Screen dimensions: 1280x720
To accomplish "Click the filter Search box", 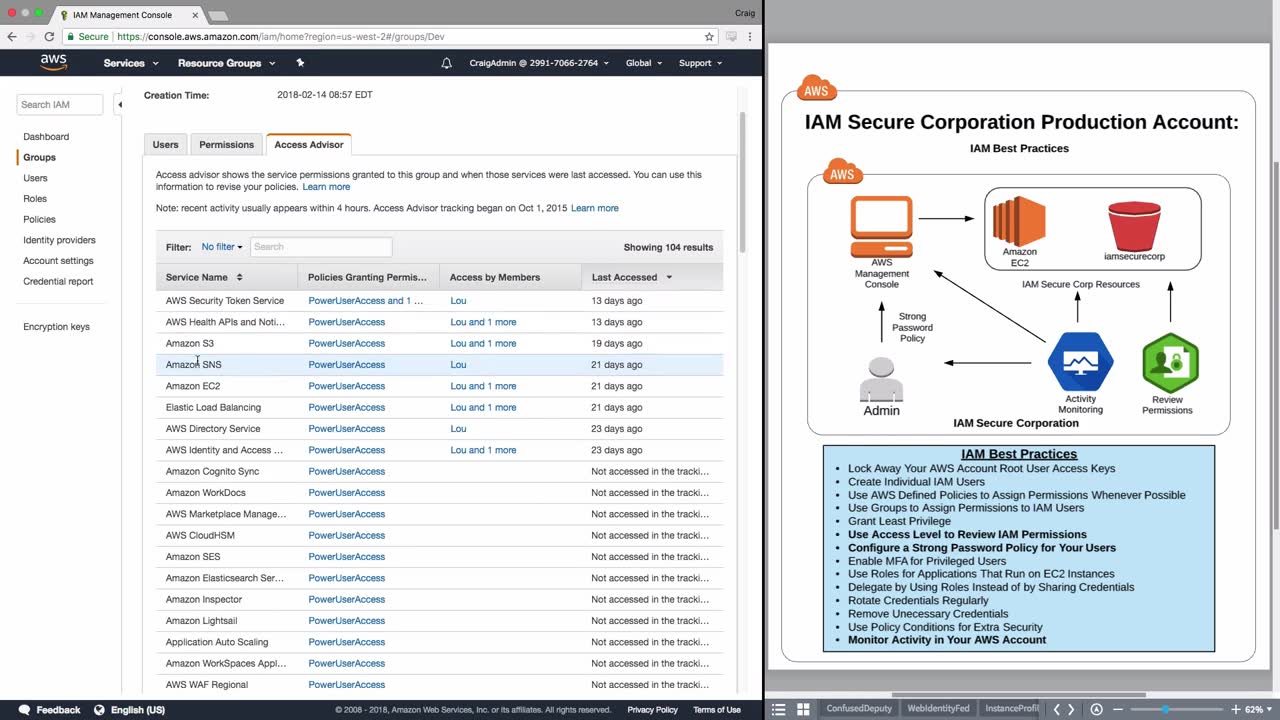I will (320, 247).
